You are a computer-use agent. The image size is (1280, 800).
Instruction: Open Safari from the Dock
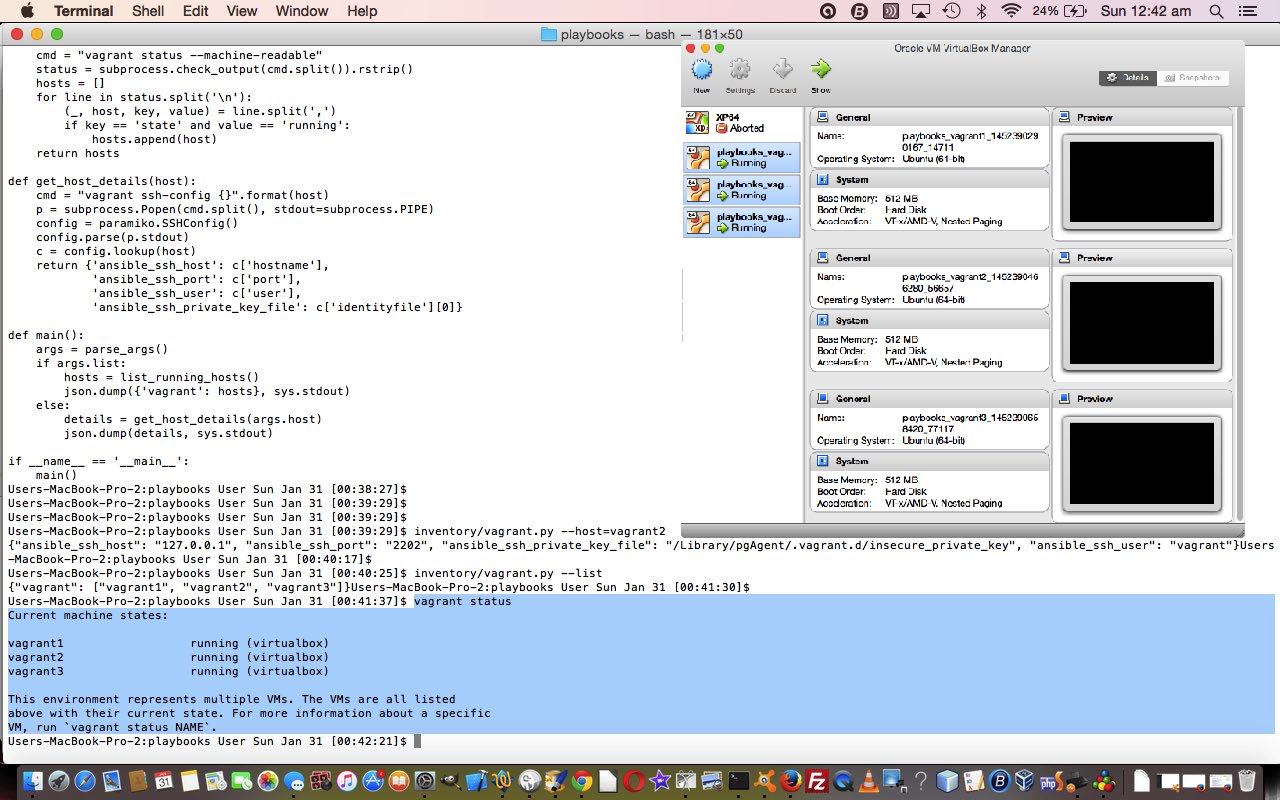[x=85, y=779]
